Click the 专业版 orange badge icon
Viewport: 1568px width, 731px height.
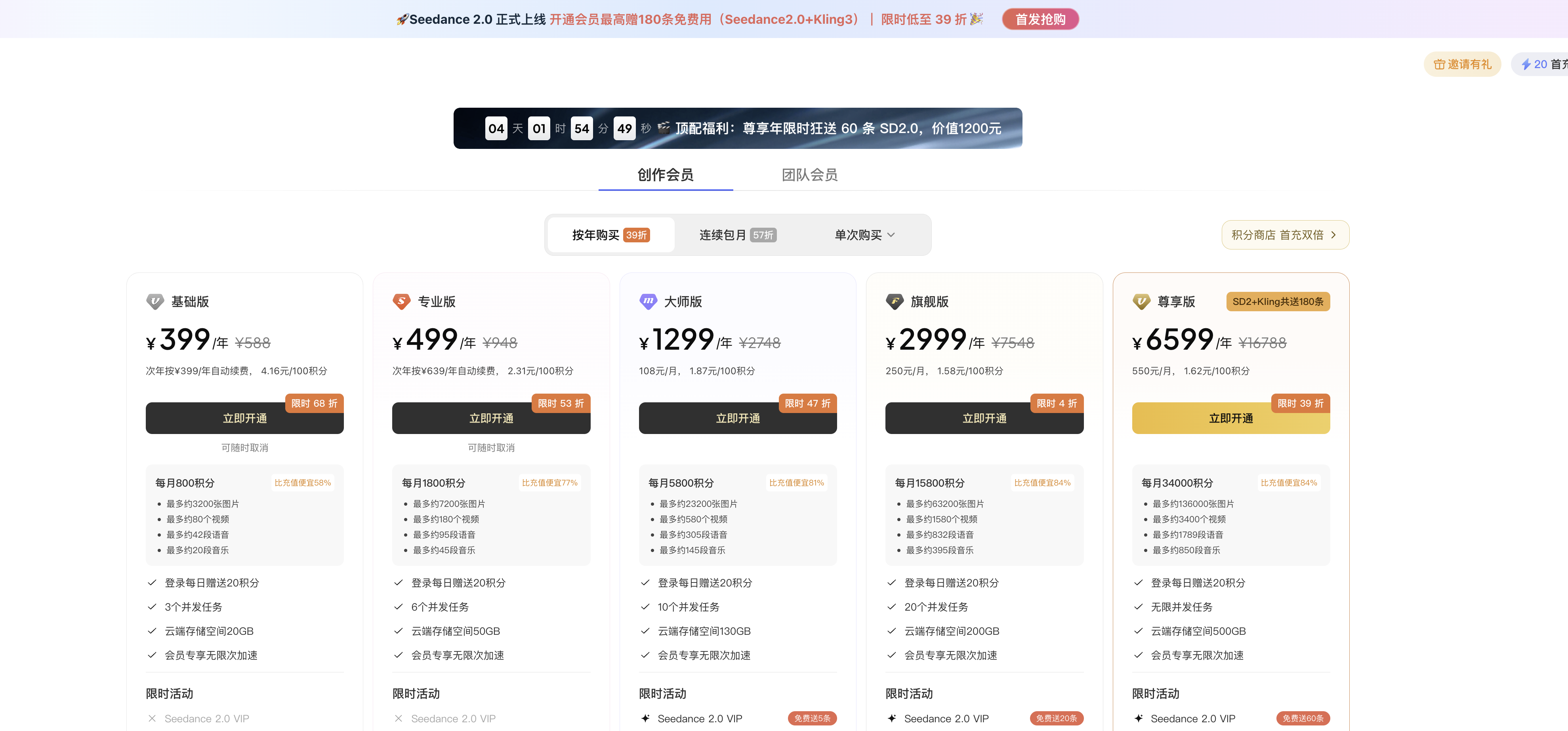[x=401, y=301]
